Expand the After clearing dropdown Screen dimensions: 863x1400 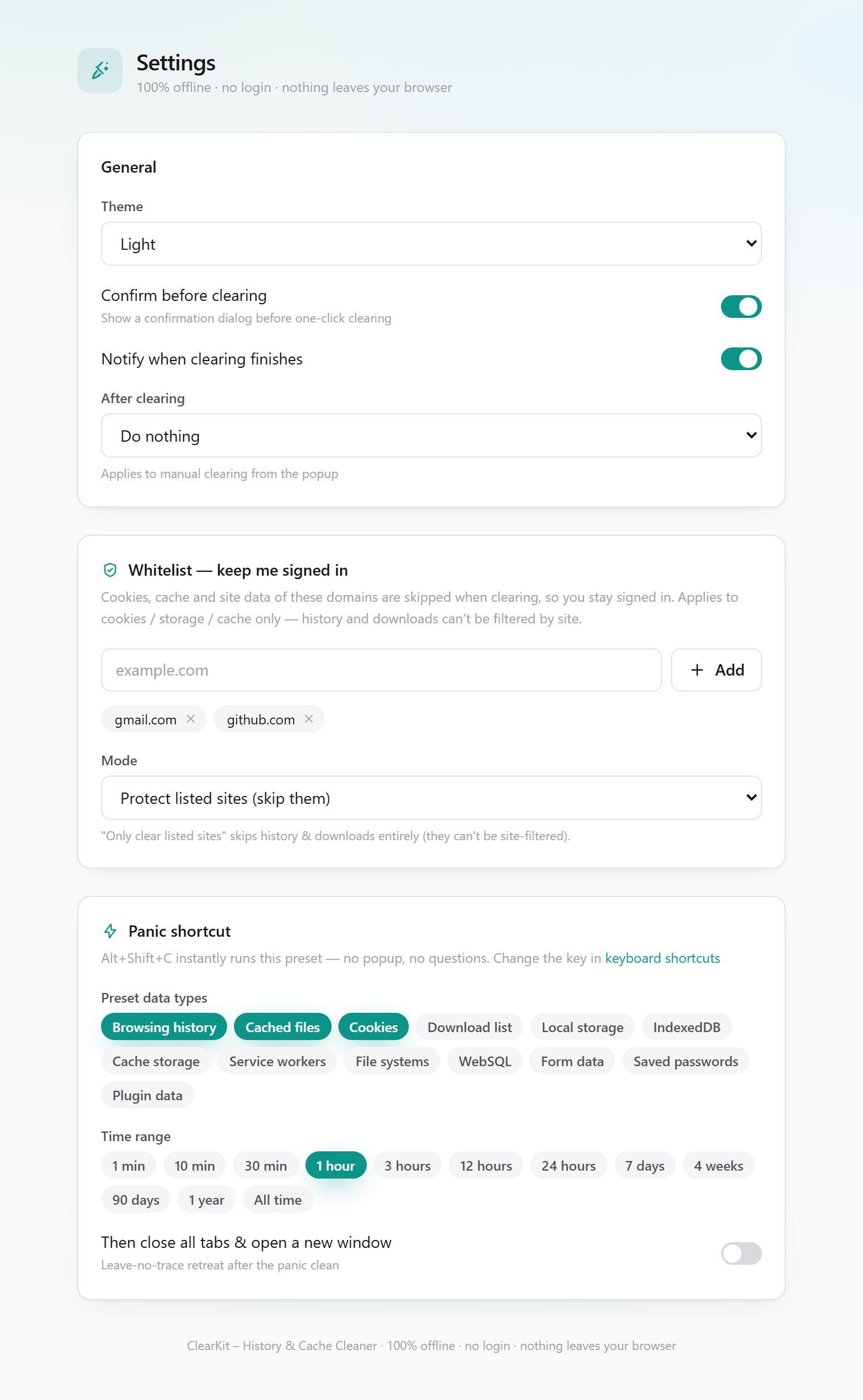coord(431,435)
